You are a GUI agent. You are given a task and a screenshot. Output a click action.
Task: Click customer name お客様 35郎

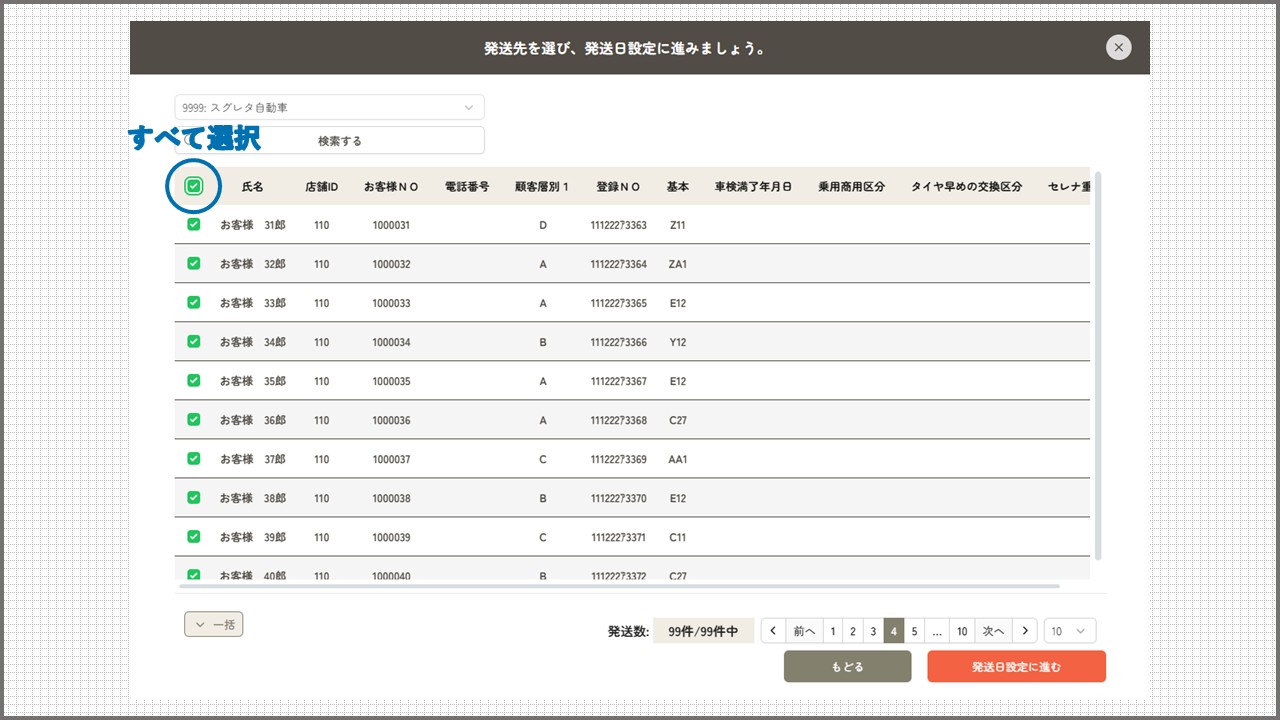pos(252,381)
